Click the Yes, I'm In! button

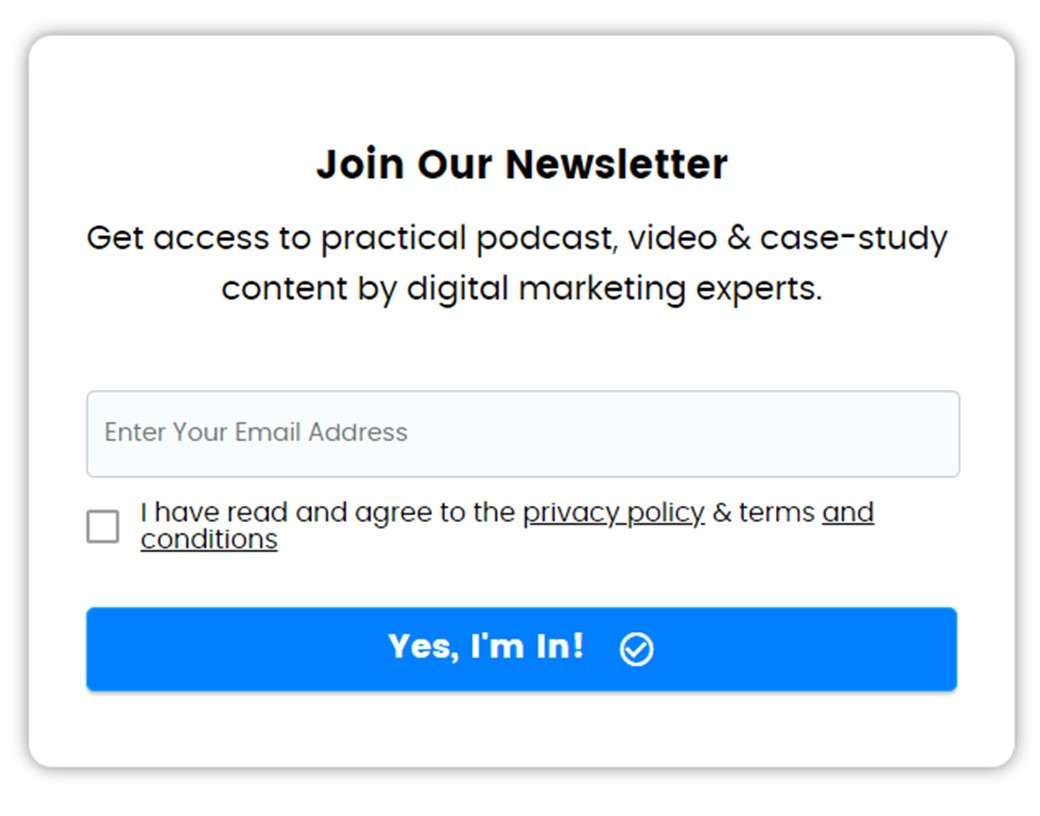click(x=521, y=649)
